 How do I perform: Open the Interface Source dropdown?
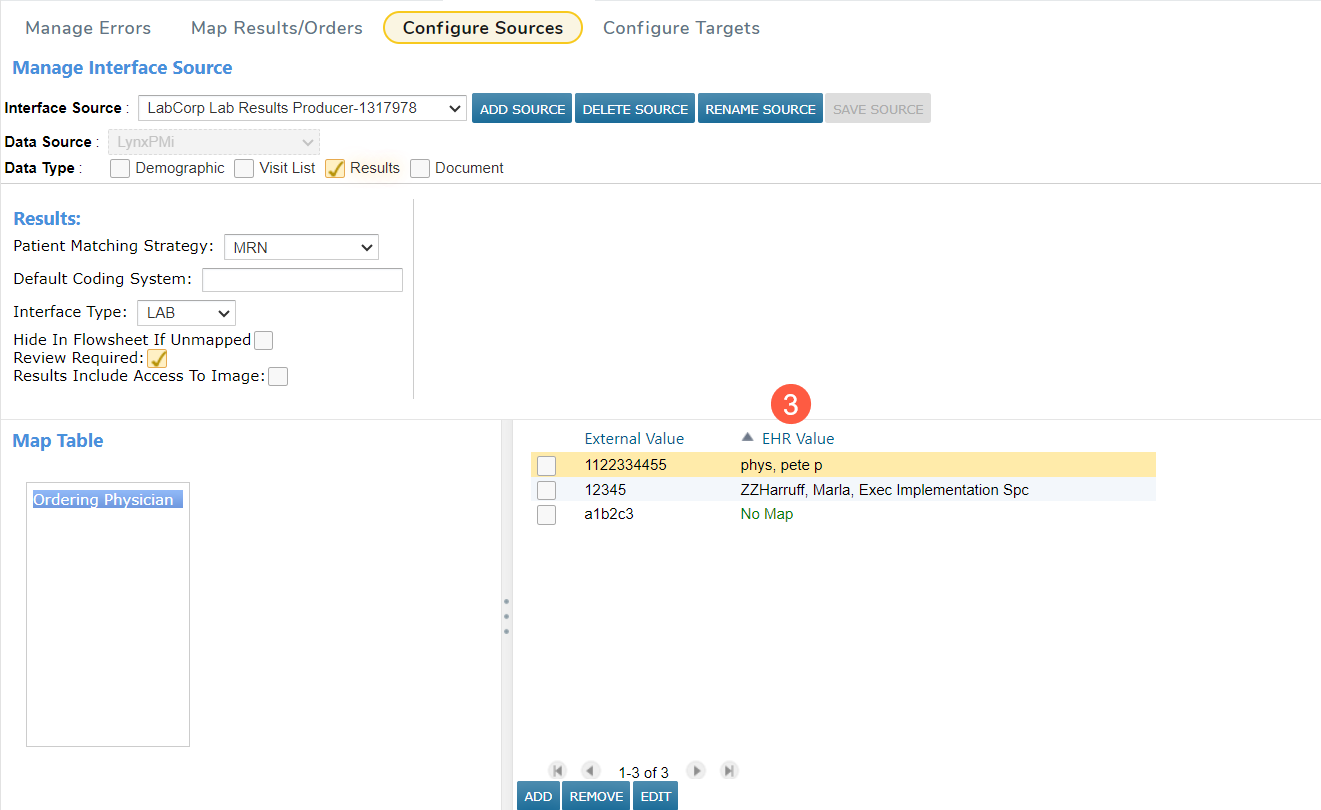pos(302,108)
